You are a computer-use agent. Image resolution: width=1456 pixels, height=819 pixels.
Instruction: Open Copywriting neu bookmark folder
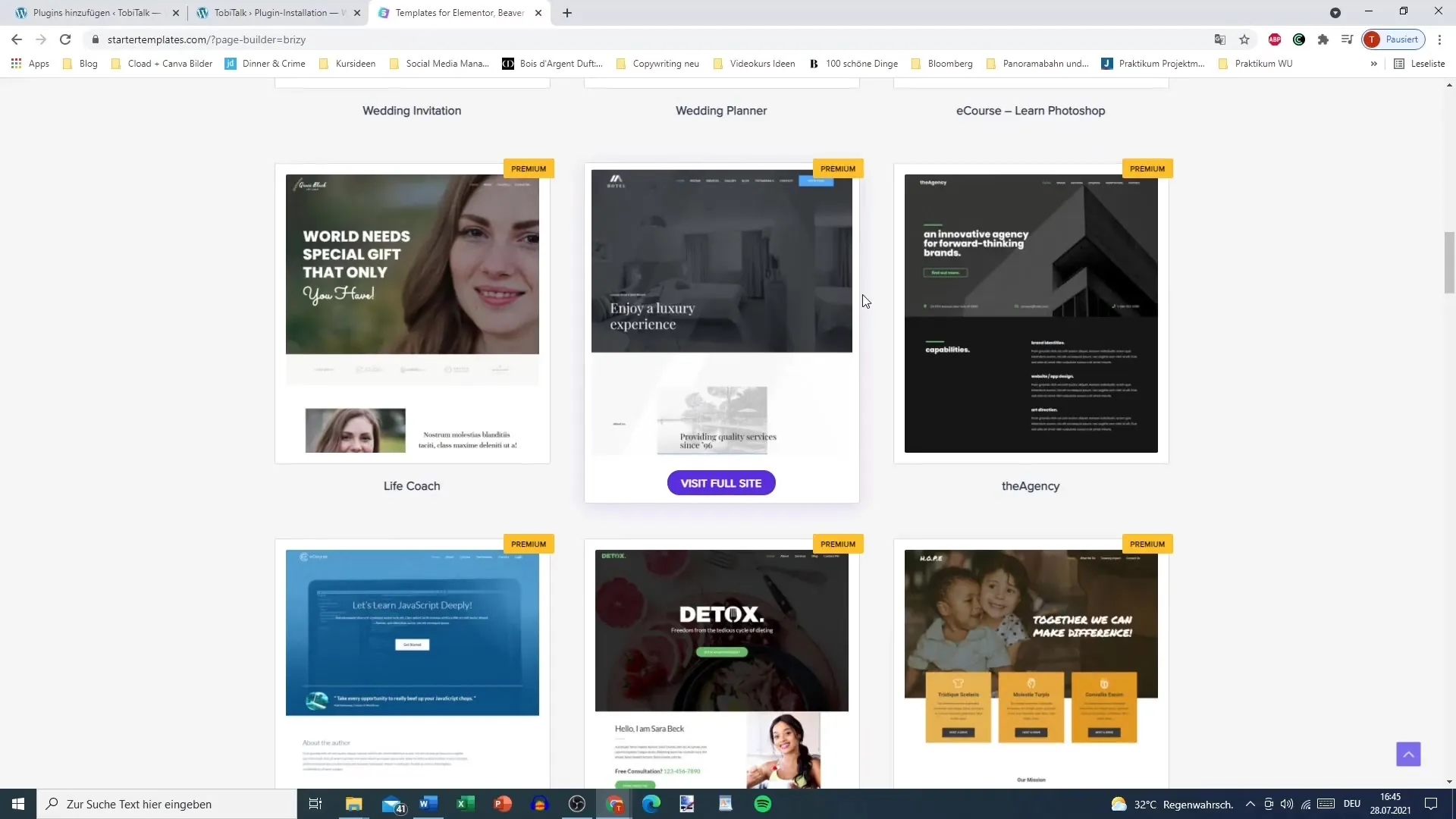click(x=657, y=64)
